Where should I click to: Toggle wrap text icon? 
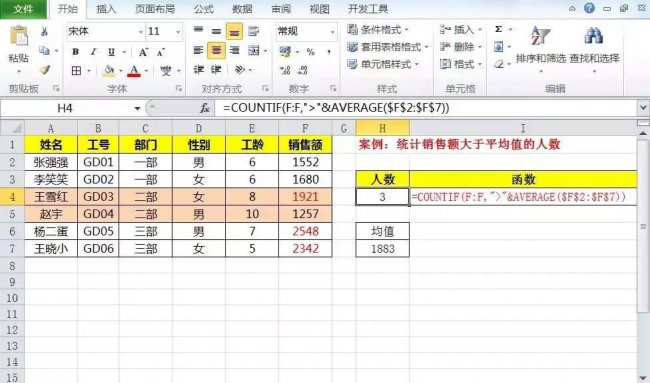(253, 31)
